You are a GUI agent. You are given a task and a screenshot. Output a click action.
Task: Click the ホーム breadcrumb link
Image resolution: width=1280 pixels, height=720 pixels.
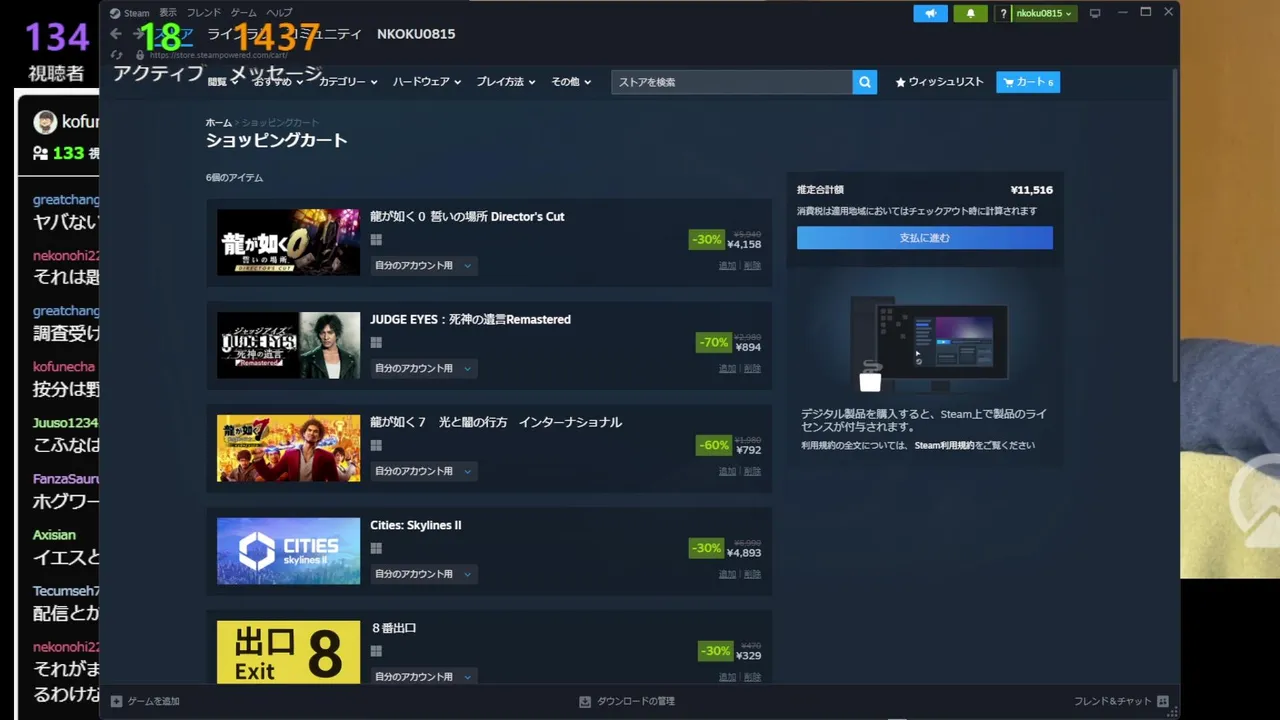[x=218, y=122]
